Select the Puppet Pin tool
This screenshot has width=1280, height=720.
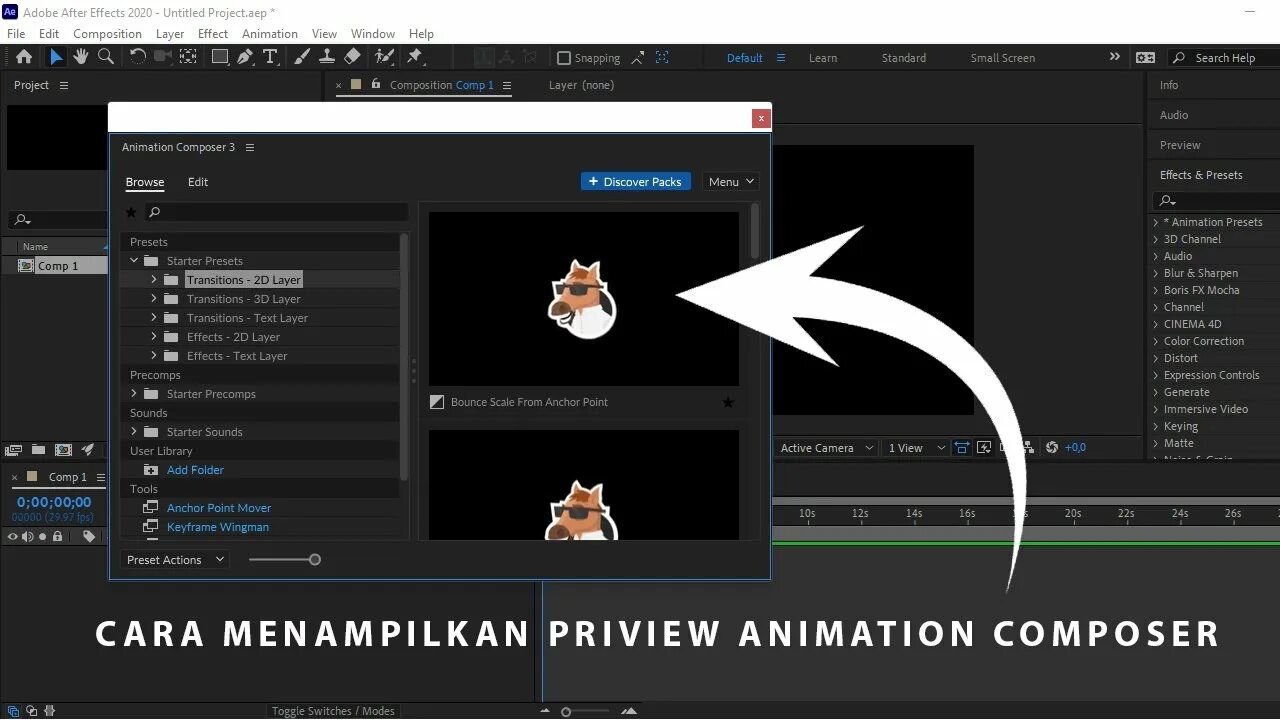(x=415, y=58)
